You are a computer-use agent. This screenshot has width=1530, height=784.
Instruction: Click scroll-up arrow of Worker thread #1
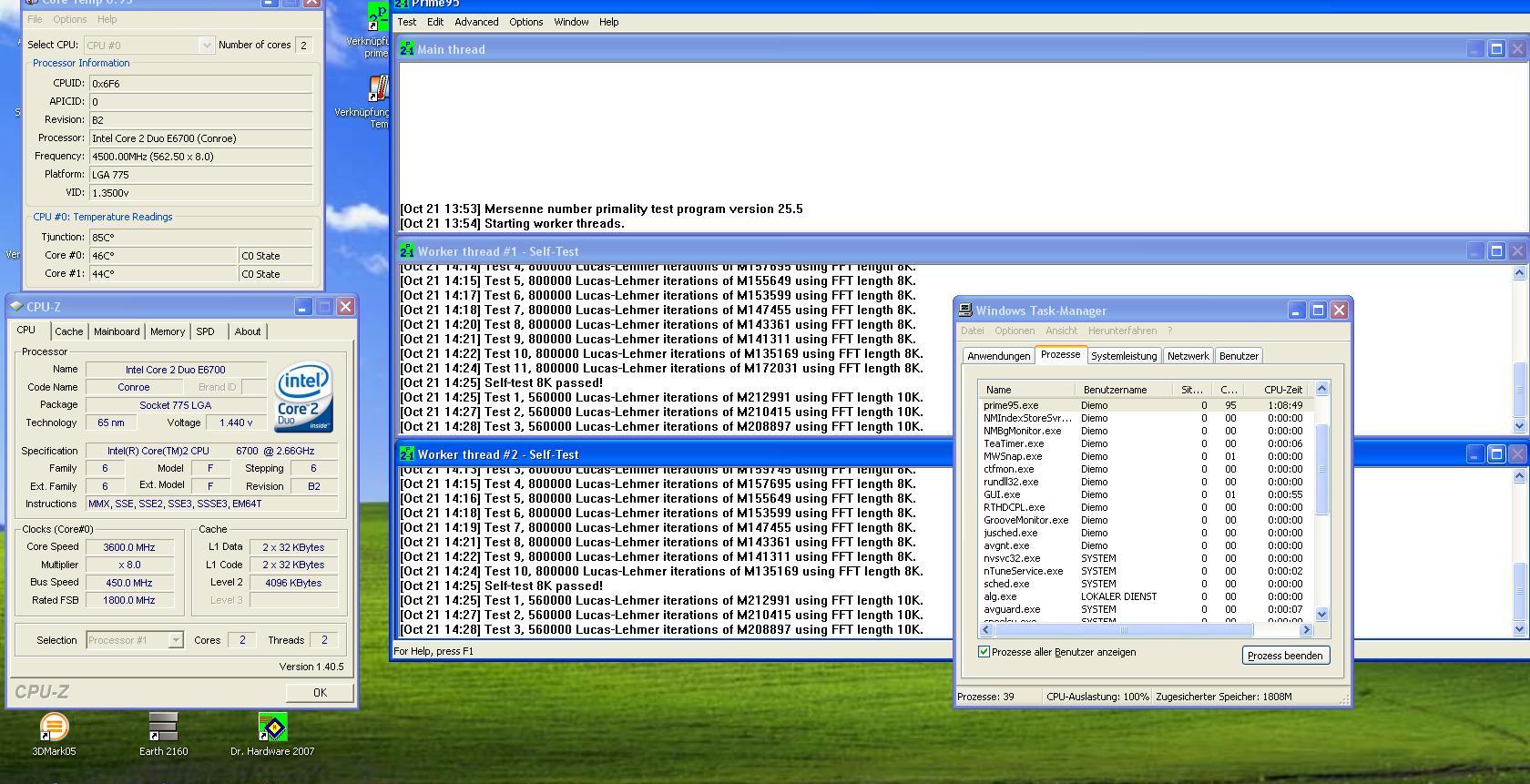pos(1519,273)
